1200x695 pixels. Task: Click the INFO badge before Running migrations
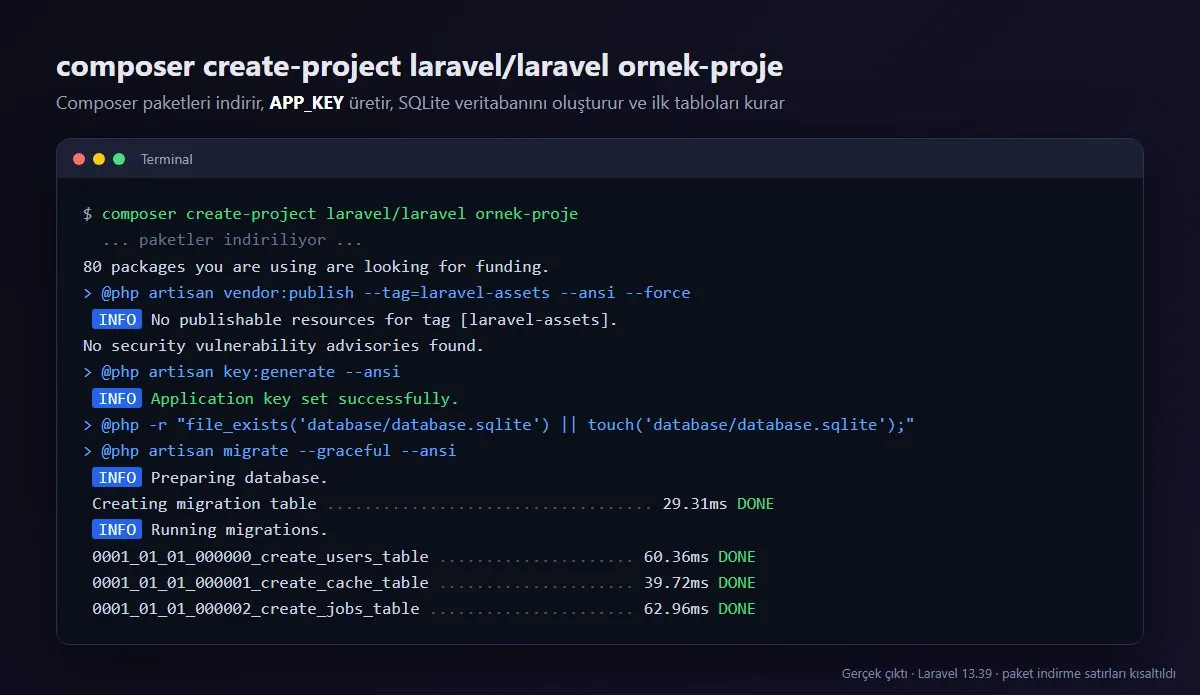[x=117, y=530]
